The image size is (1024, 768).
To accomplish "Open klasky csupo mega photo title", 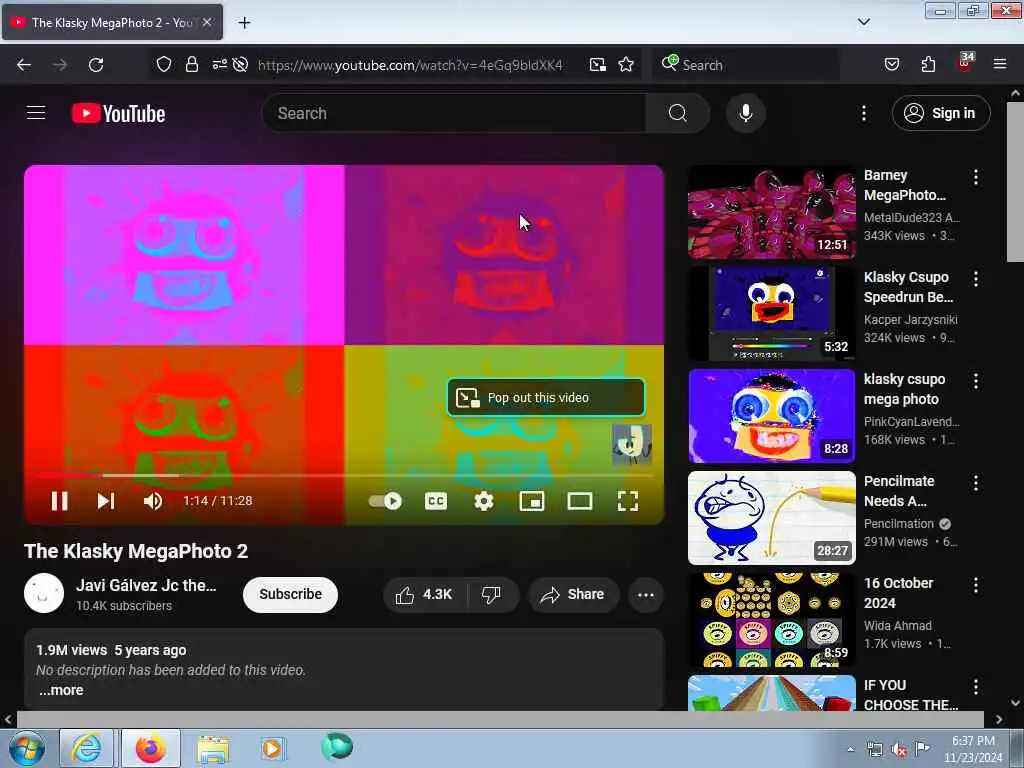I will click(904, 389).
